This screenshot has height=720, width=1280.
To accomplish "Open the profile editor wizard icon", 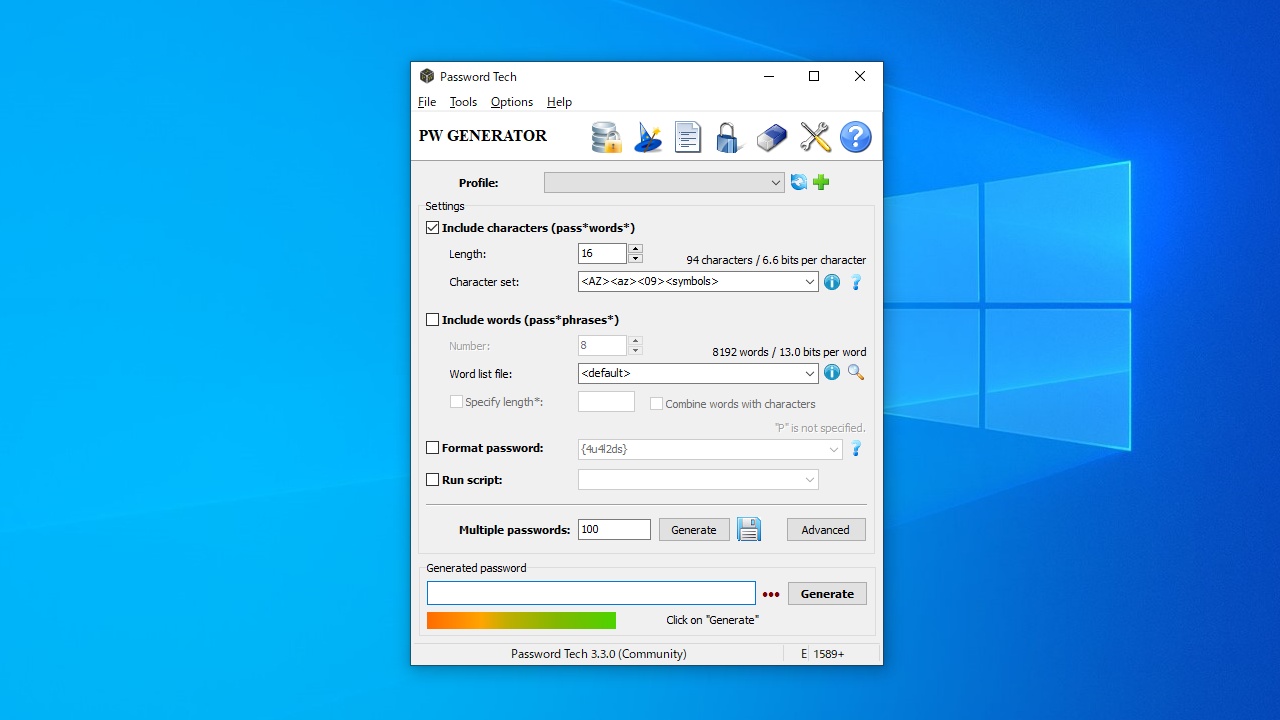I will tap(648, 137).
